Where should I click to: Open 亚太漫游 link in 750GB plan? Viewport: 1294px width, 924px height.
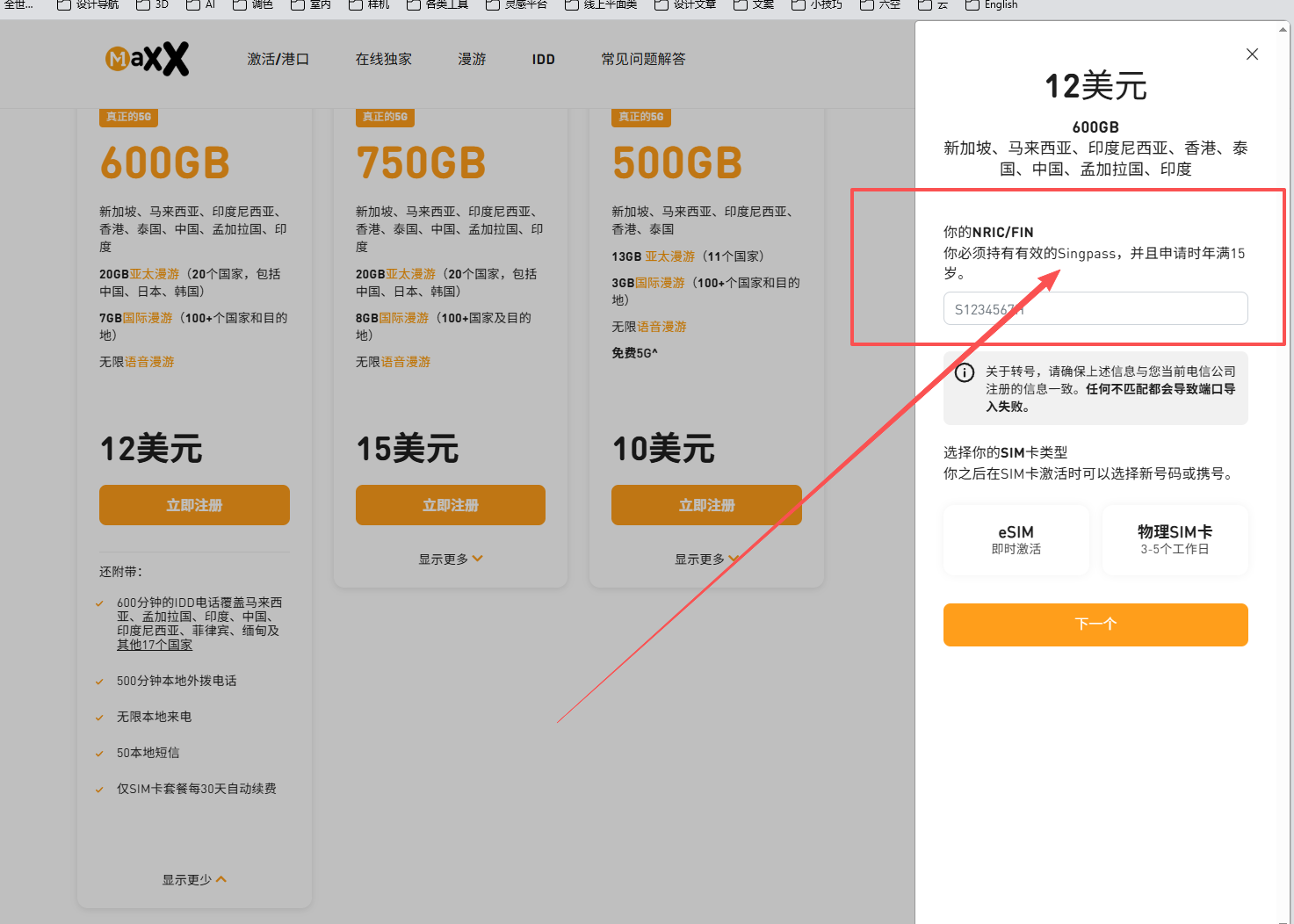click(411, 274)
